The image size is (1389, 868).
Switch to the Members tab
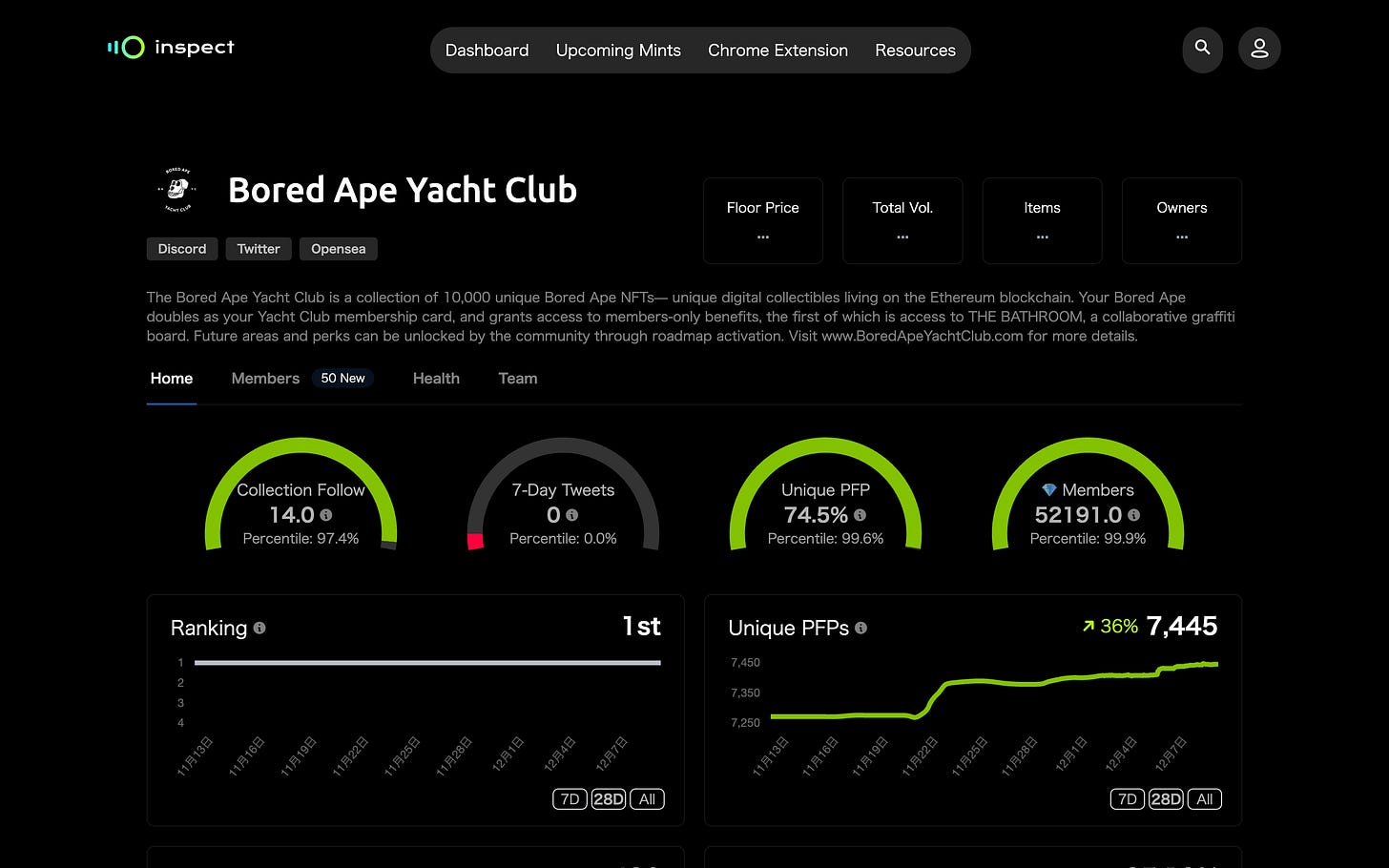[x=265, y=379]
